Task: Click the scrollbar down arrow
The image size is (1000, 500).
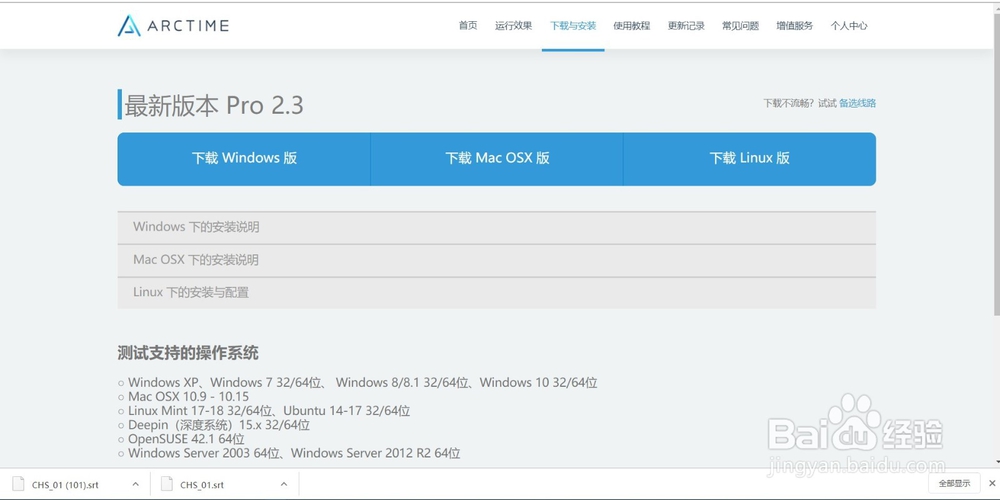Action: pyautogui.click(x=996, y=461)
